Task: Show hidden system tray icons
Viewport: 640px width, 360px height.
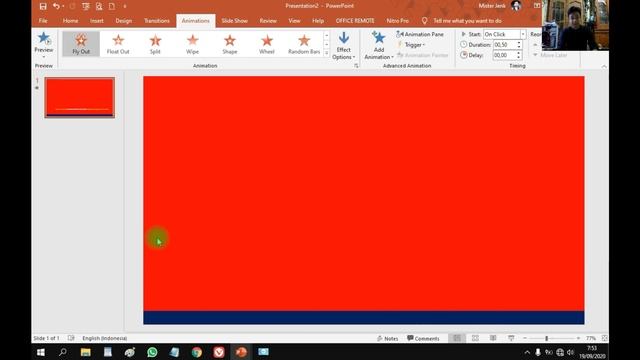Action: click(527, 352)
